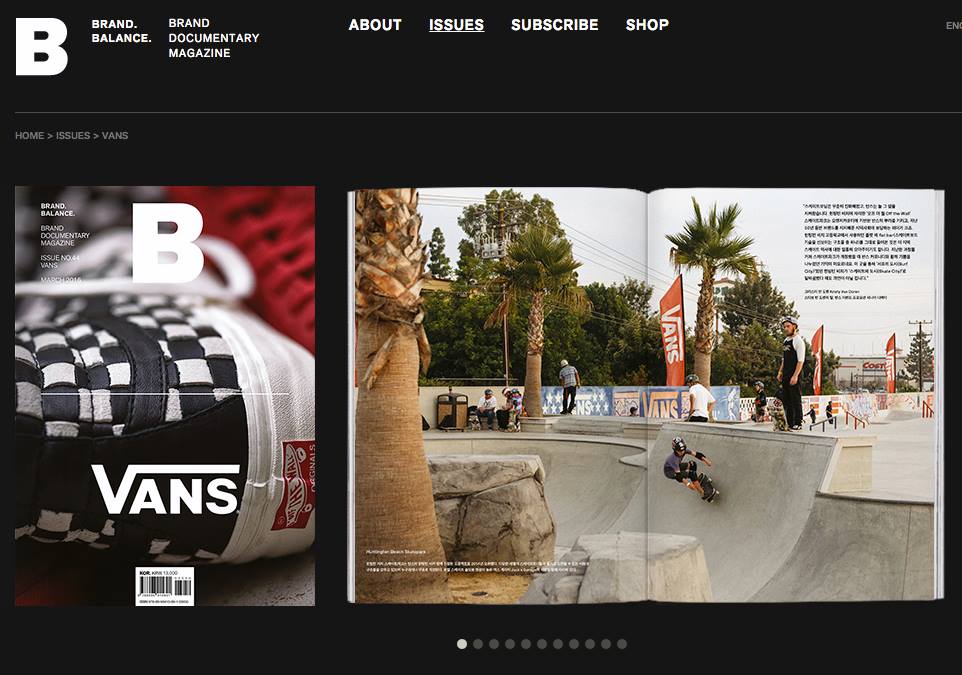Select the eighth slideshow dot
Viewport: 962px width, 675px height.
tap(574, 644)
